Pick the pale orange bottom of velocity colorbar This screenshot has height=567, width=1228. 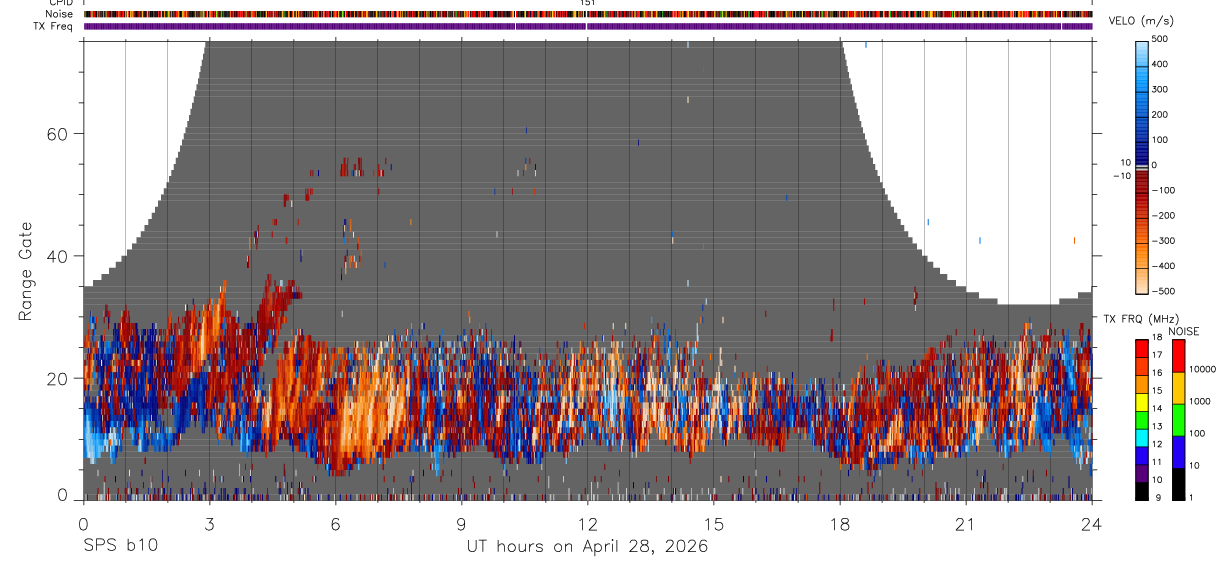tap(1142, 281)
